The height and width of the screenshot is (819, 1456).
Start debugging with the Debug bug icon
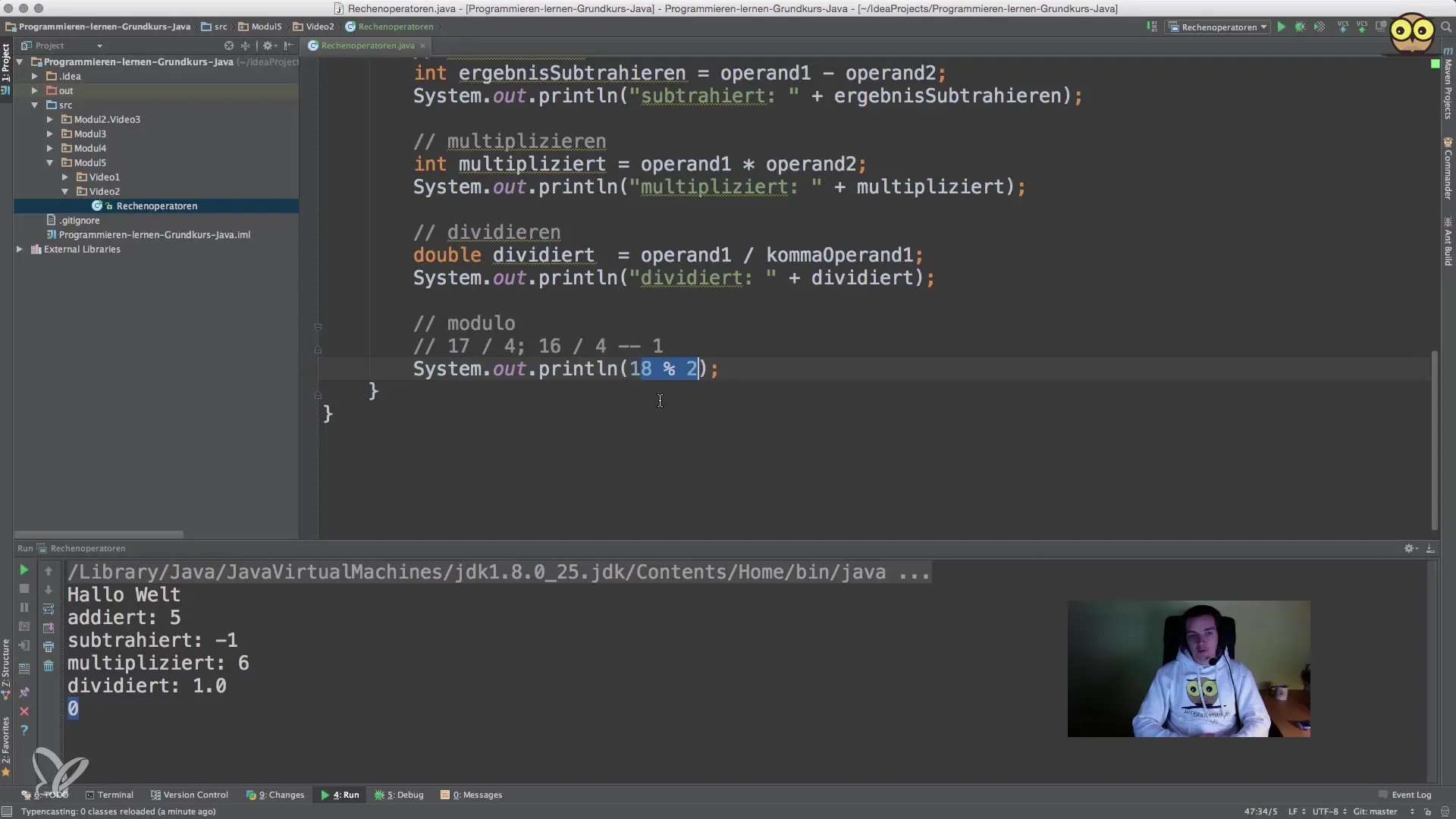click(1300, 27)
